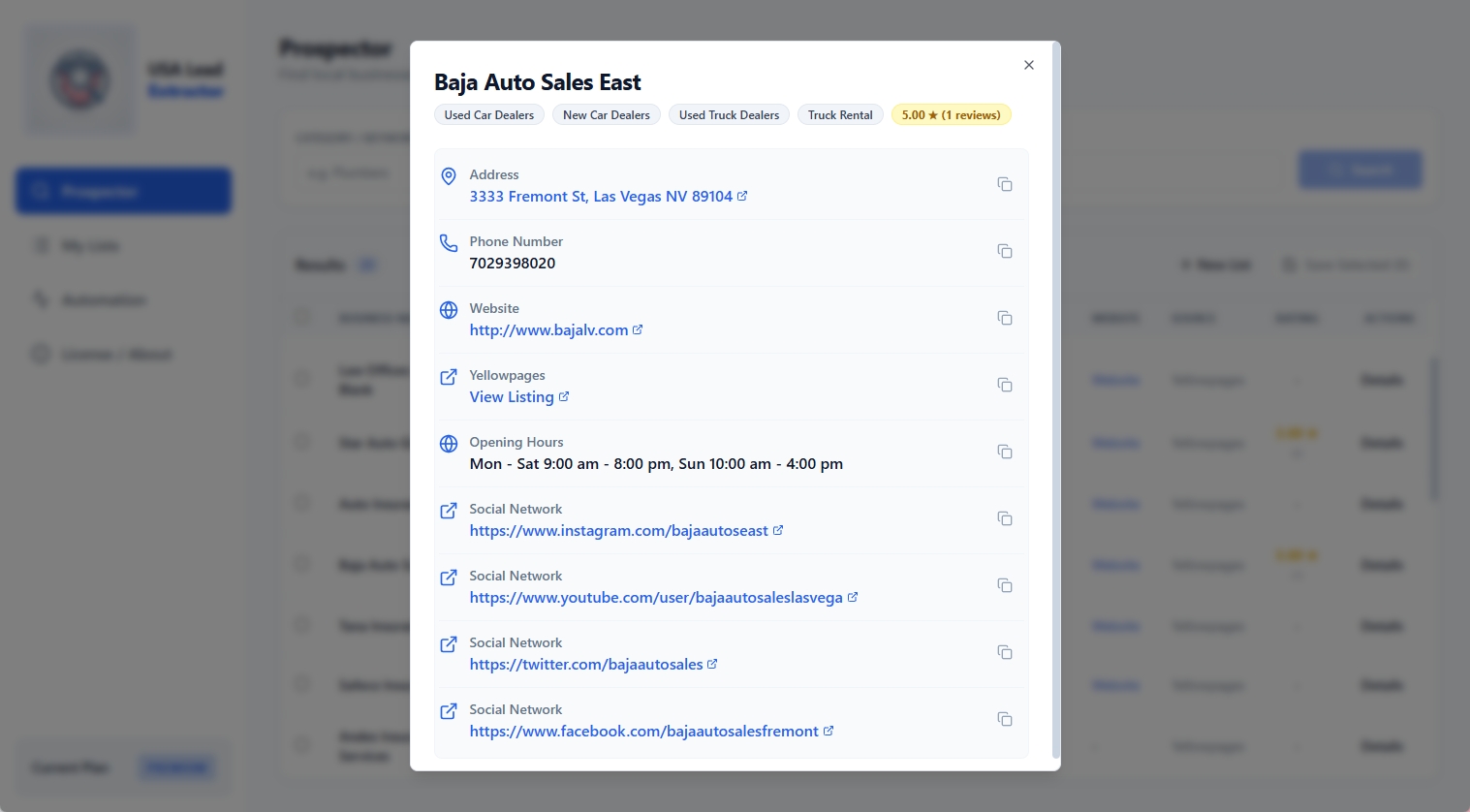Copy the Twitter profile link

(1005, 652)
